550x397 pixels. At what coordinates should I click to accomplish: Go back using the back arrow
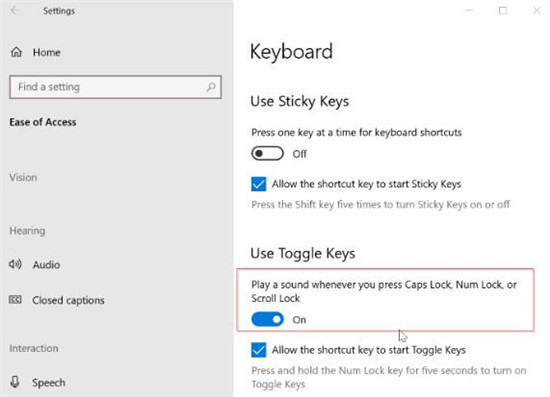coord(14,11)
